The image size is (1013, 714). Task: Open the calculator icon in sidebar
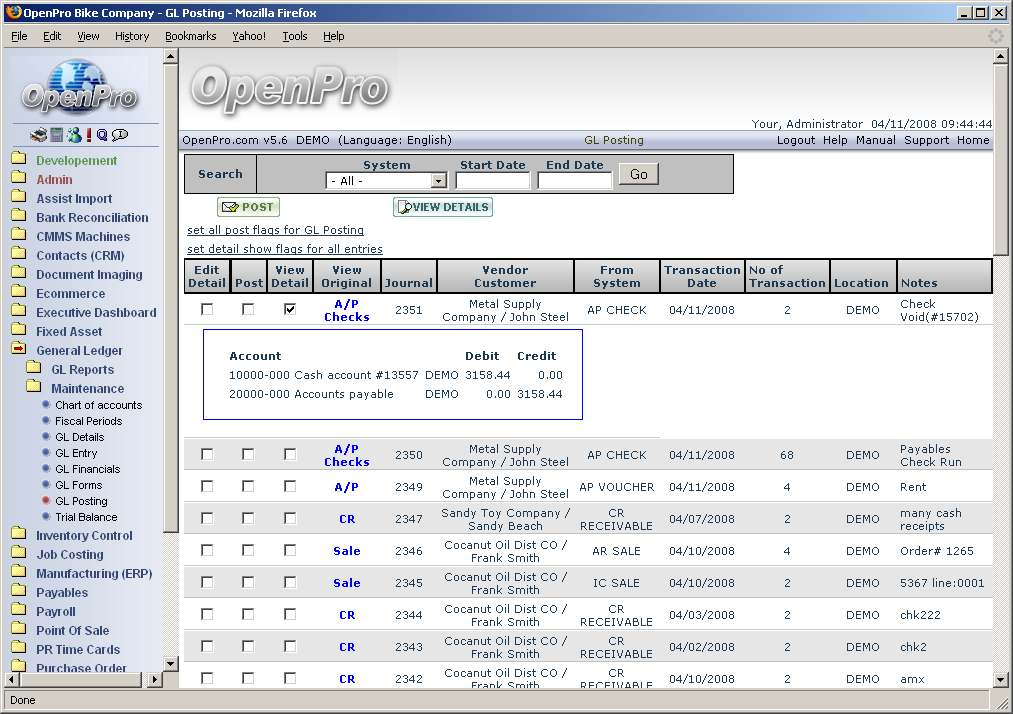point(57,135)
